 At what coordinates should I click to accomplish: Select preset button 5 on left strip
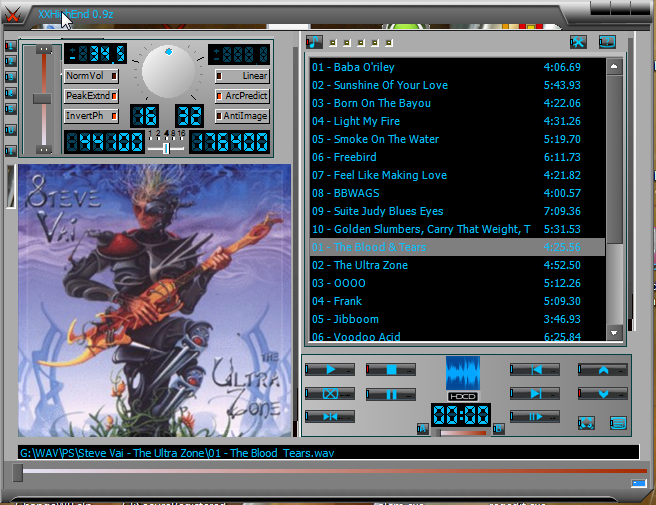click(10, 109)
